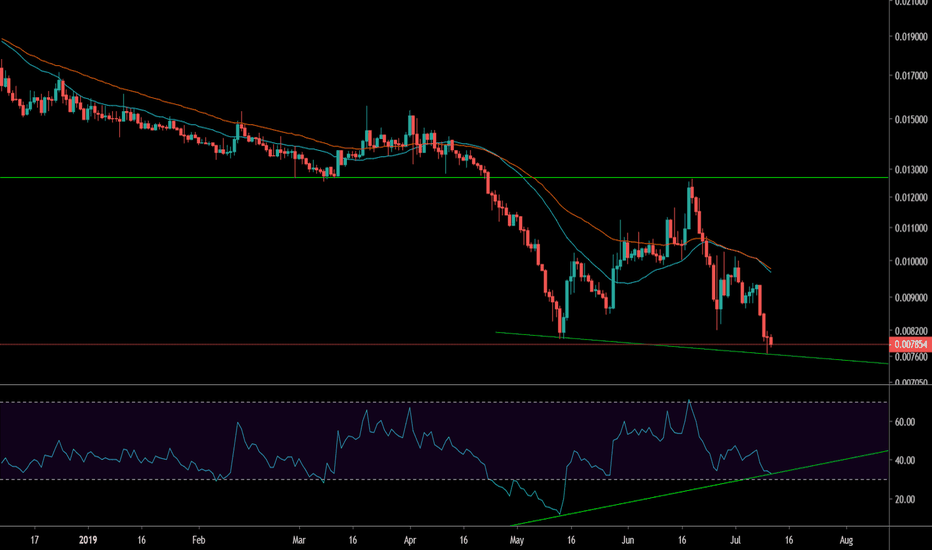The height and width of the screenshot is (550, 932).
Task: Click the current price label 0.007854
Action: (910, 344)
